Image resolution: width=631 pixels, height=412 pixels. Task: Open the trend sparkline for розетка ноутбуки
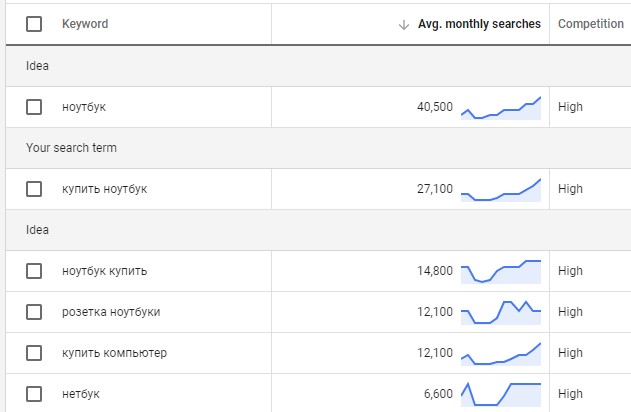pos(500,312)
